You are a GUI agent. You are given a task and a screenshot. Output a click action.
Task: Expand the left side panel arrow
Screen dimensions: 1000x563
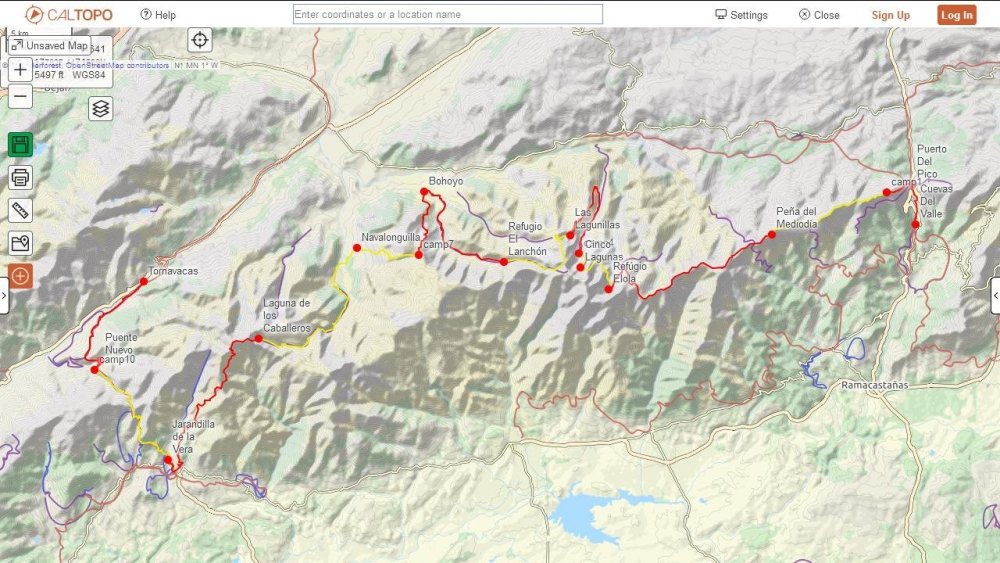(4, 295)
